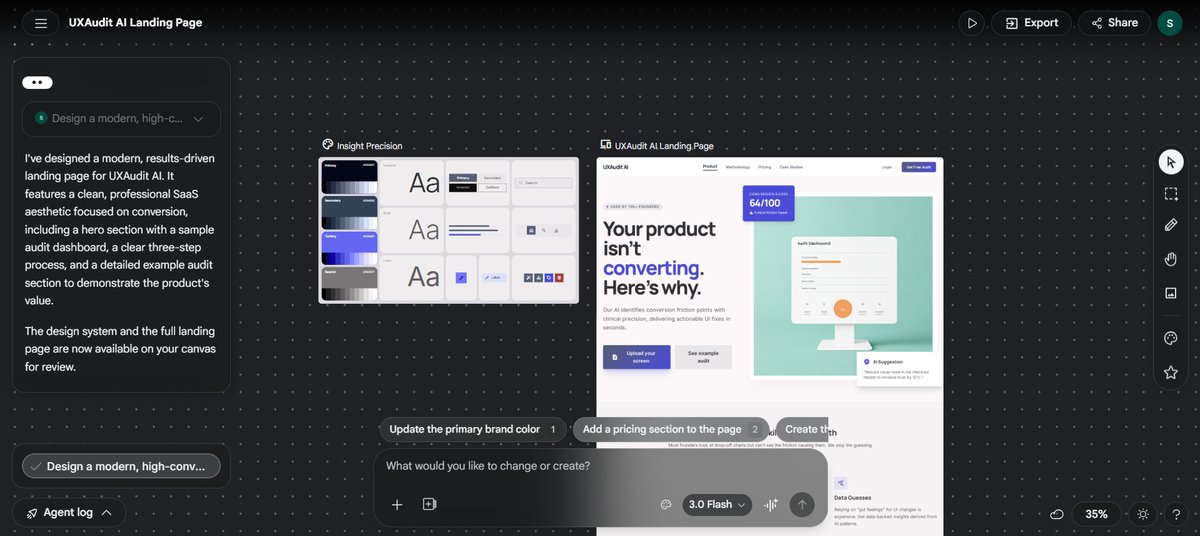Click the add screen icon in prompt bar
The height and width of the screenshot is (536, 1200).
click(429, 505)
